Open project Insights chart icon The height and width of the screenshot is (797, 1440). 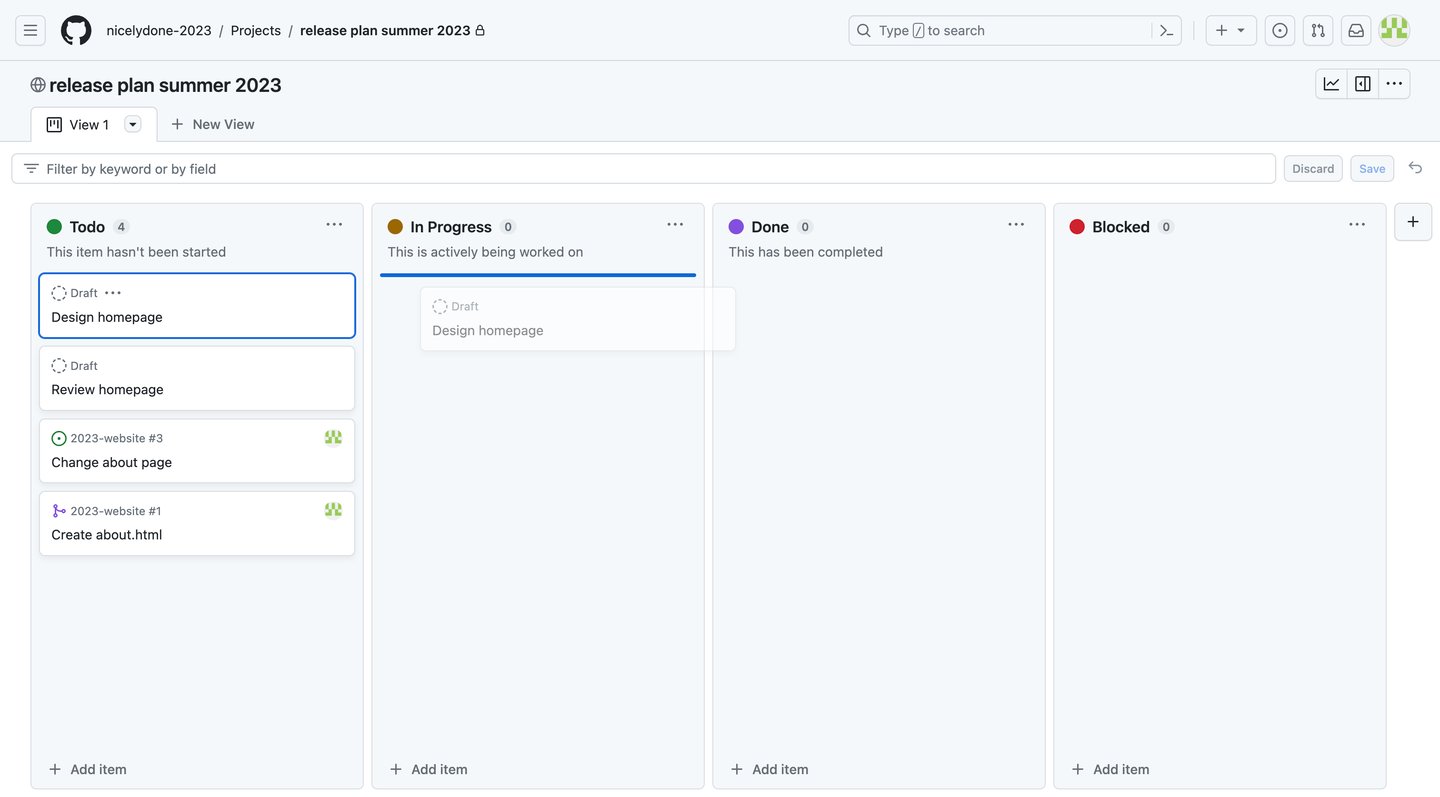pyautogui.click(x=1330, y=84)
